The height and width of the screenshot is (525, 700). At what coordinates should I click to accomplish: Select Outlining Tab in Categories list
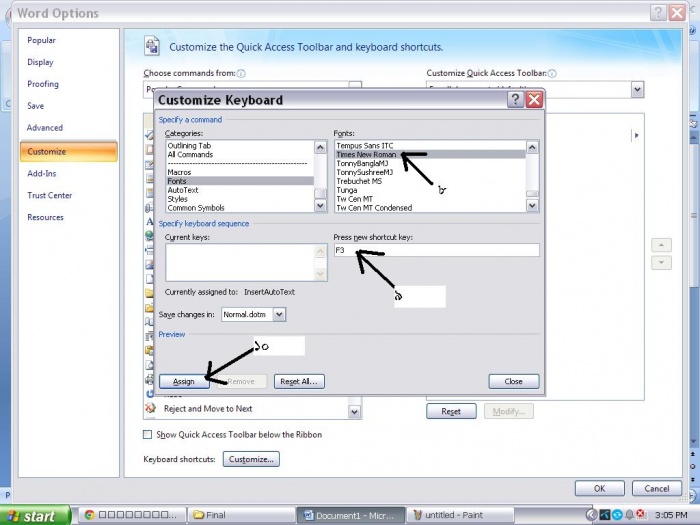[x=240, y=146]
